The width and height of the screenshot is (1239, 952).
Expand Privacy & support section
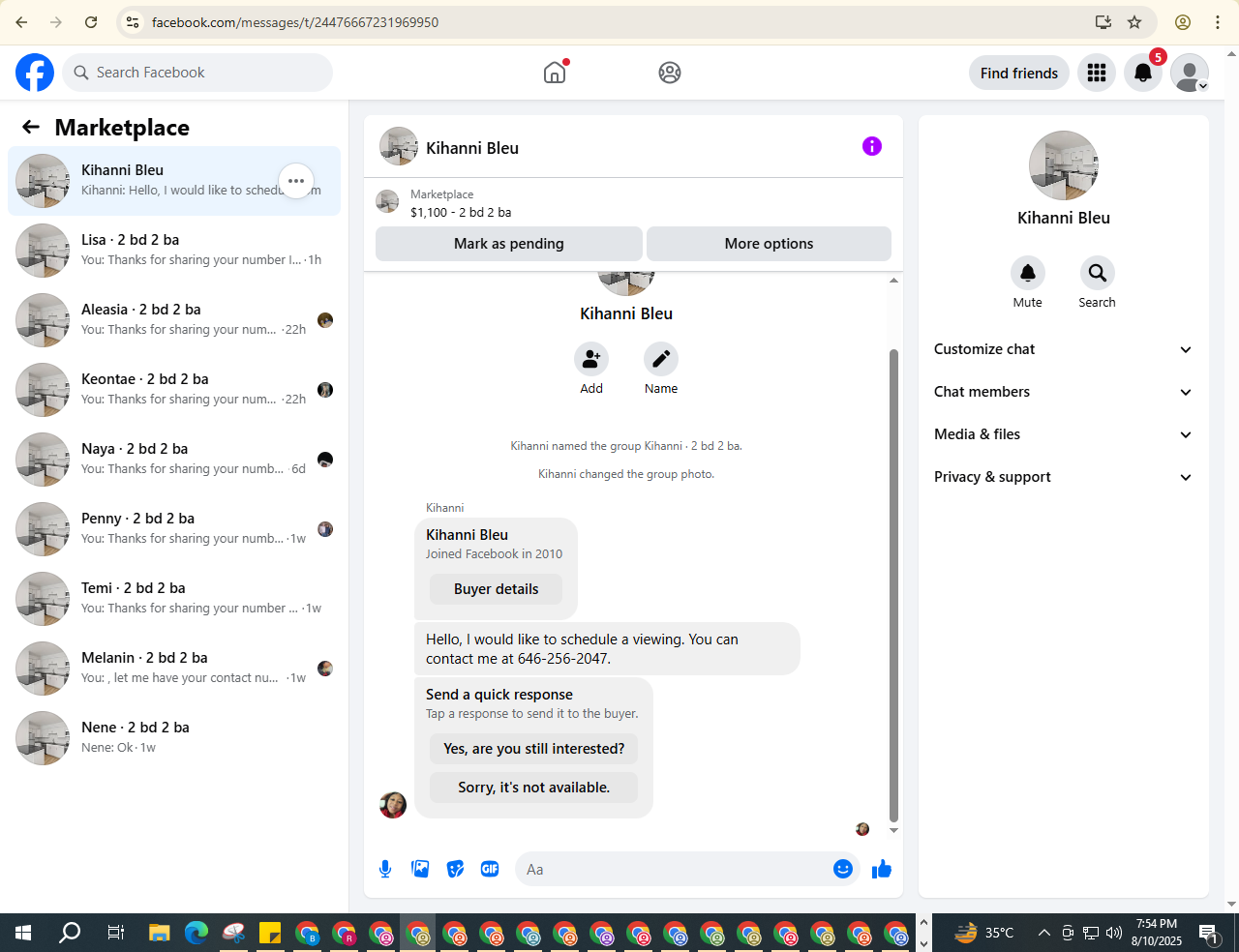[x=1064, y=477]
